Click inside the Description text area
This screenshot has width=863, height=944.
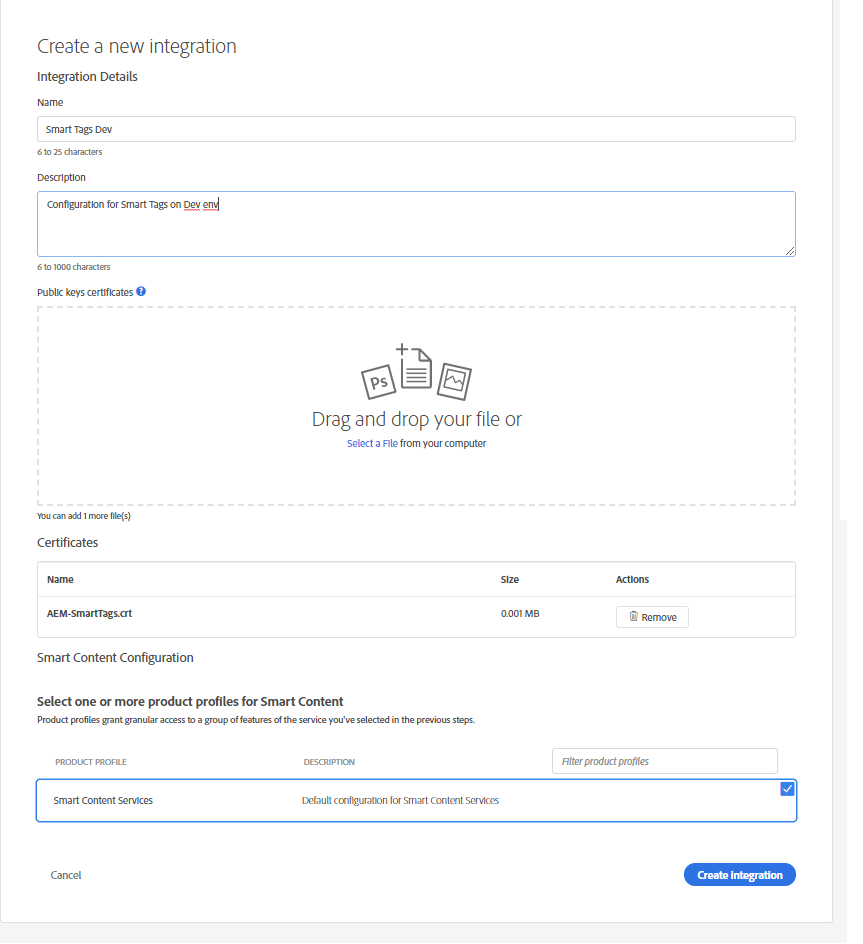(416, 220)
